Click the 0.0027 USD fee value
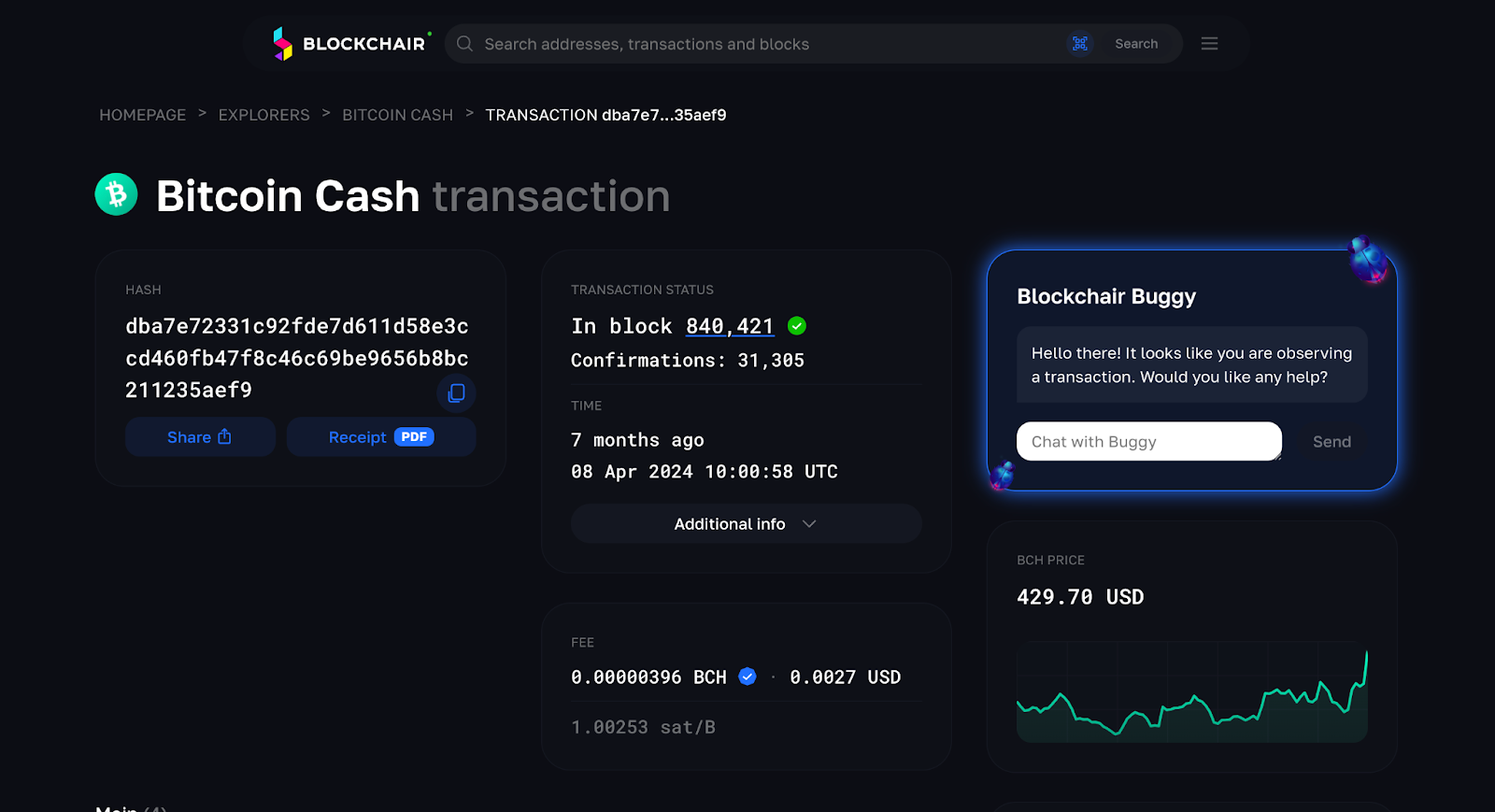 click(846, 677)
